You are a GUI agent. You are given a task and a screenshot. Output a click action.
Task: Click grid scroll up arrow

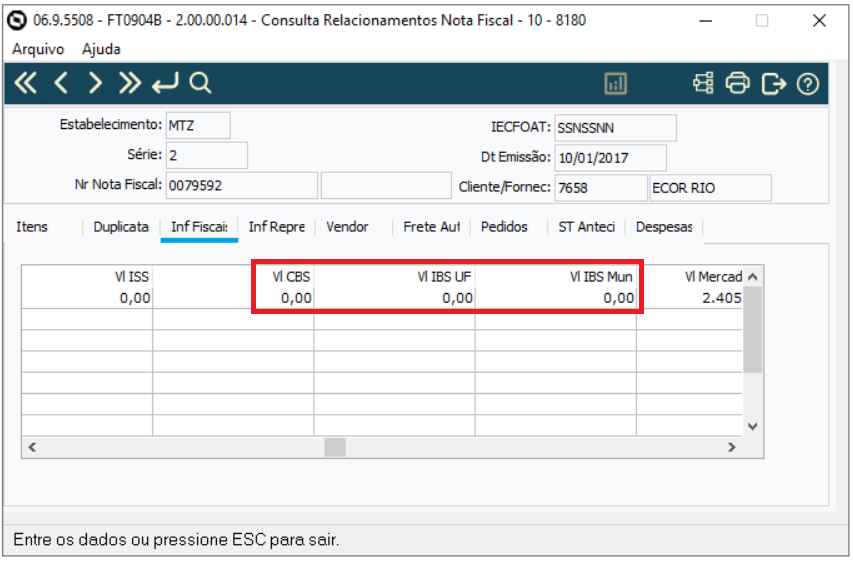pos(752,276)
